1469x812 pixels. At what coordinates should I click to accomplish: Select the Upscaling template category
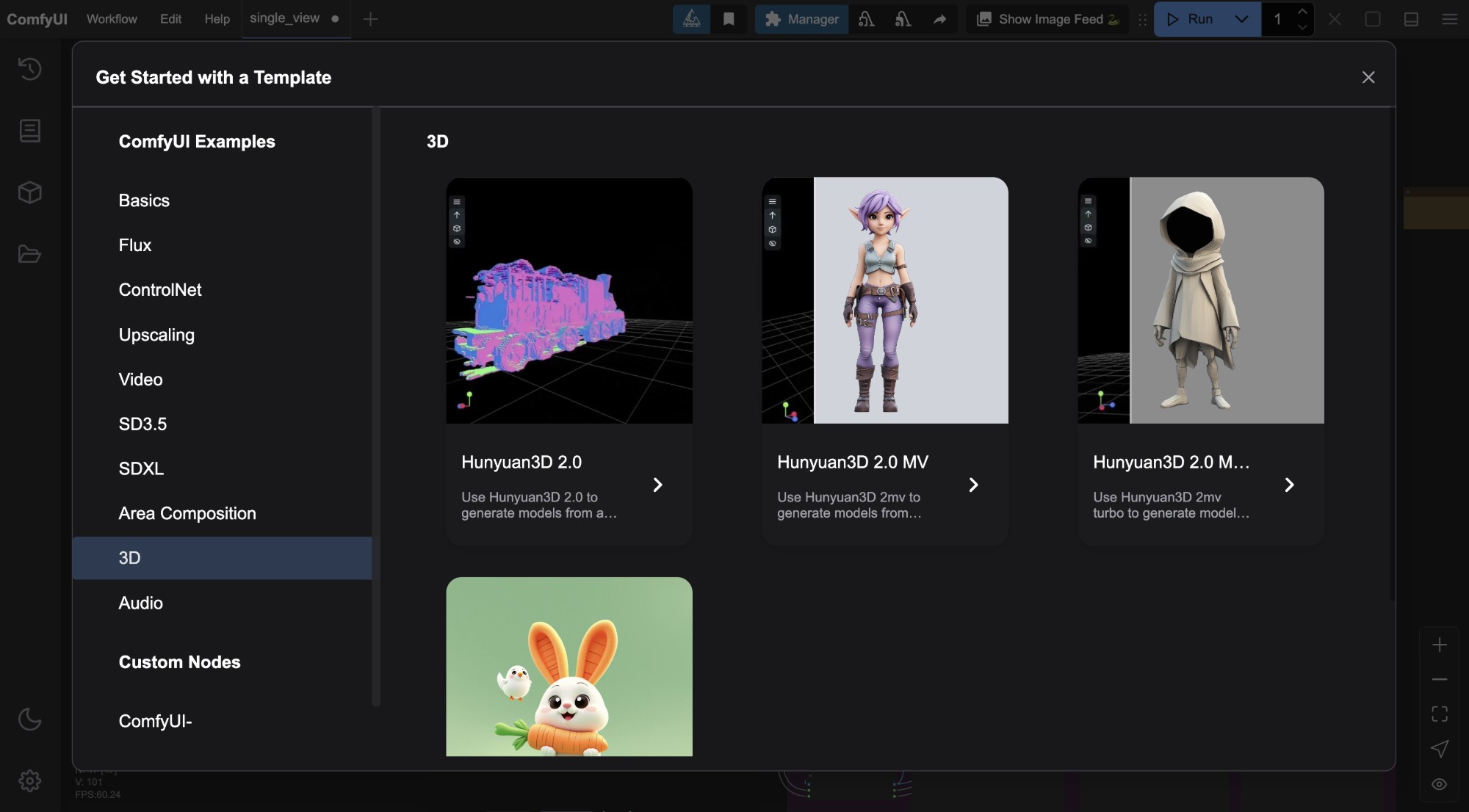tap(222, 335)
